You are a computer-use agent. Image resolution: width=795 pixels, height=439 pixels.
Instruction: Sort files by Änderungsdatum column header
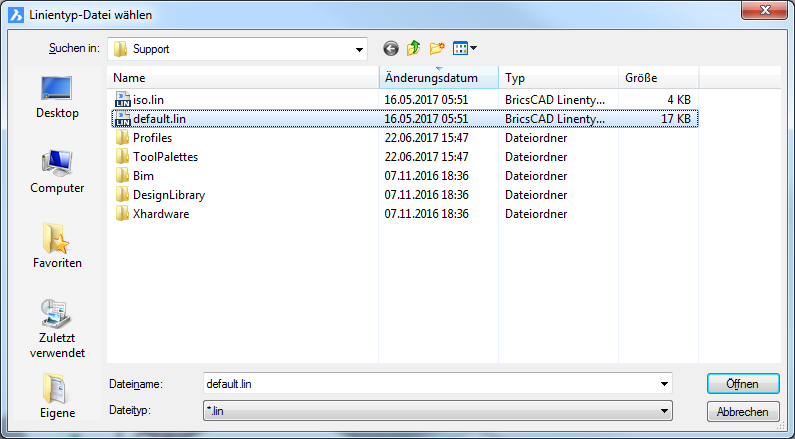pyautogui.click(x=431, y=78)
